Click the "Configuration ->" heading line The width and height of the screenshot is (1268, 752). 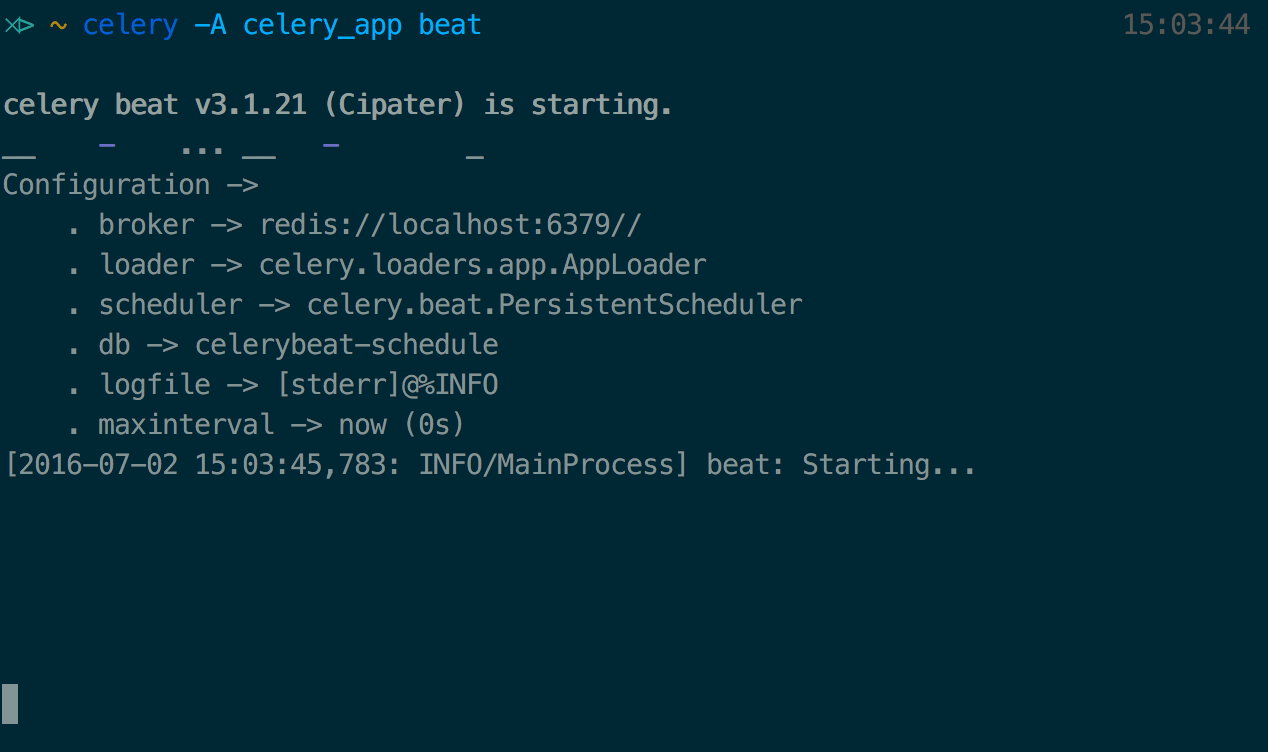pyautogui.click(x=131, y=185)
